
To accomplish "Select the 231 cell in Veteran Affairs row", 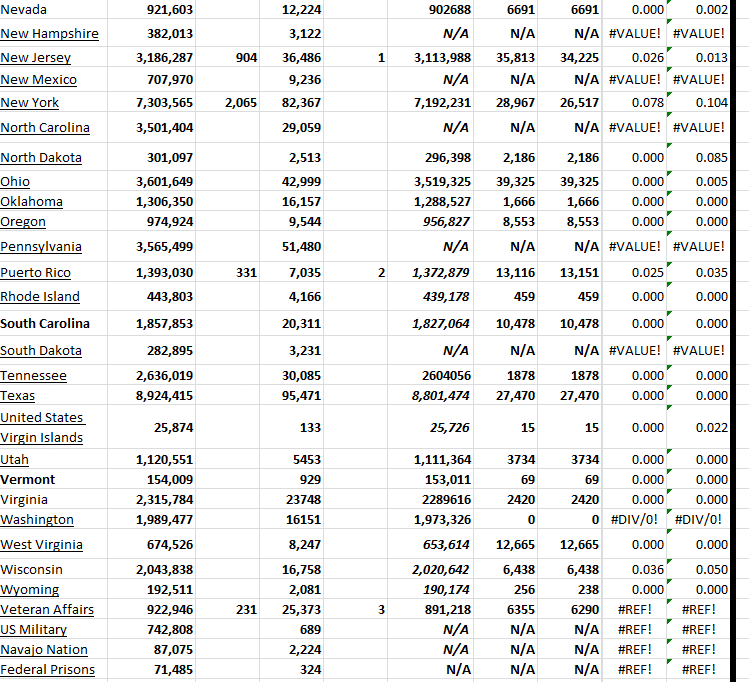I will 227,609.
